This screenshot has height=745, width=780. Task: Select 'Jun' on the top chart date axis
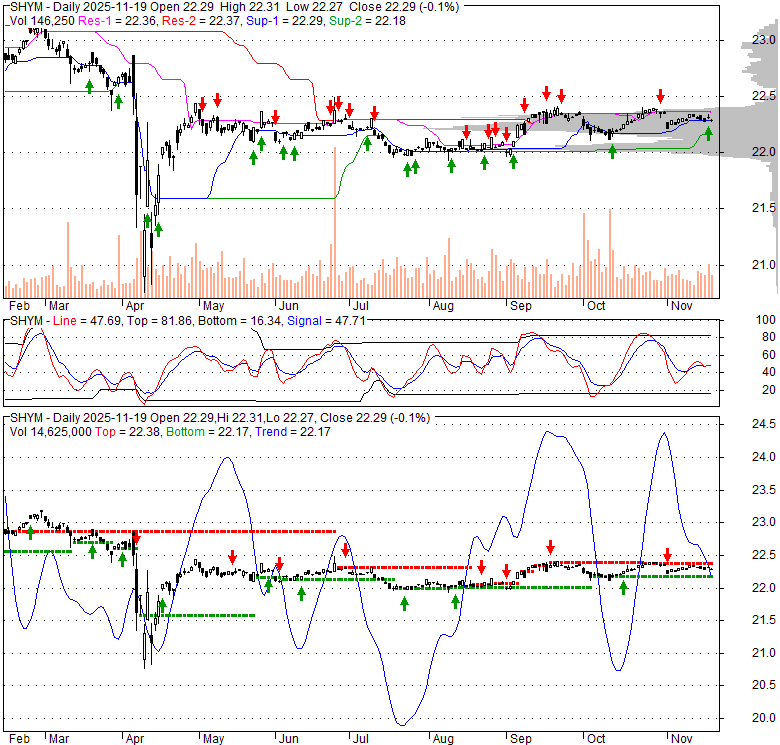click(x=289, y=305)
